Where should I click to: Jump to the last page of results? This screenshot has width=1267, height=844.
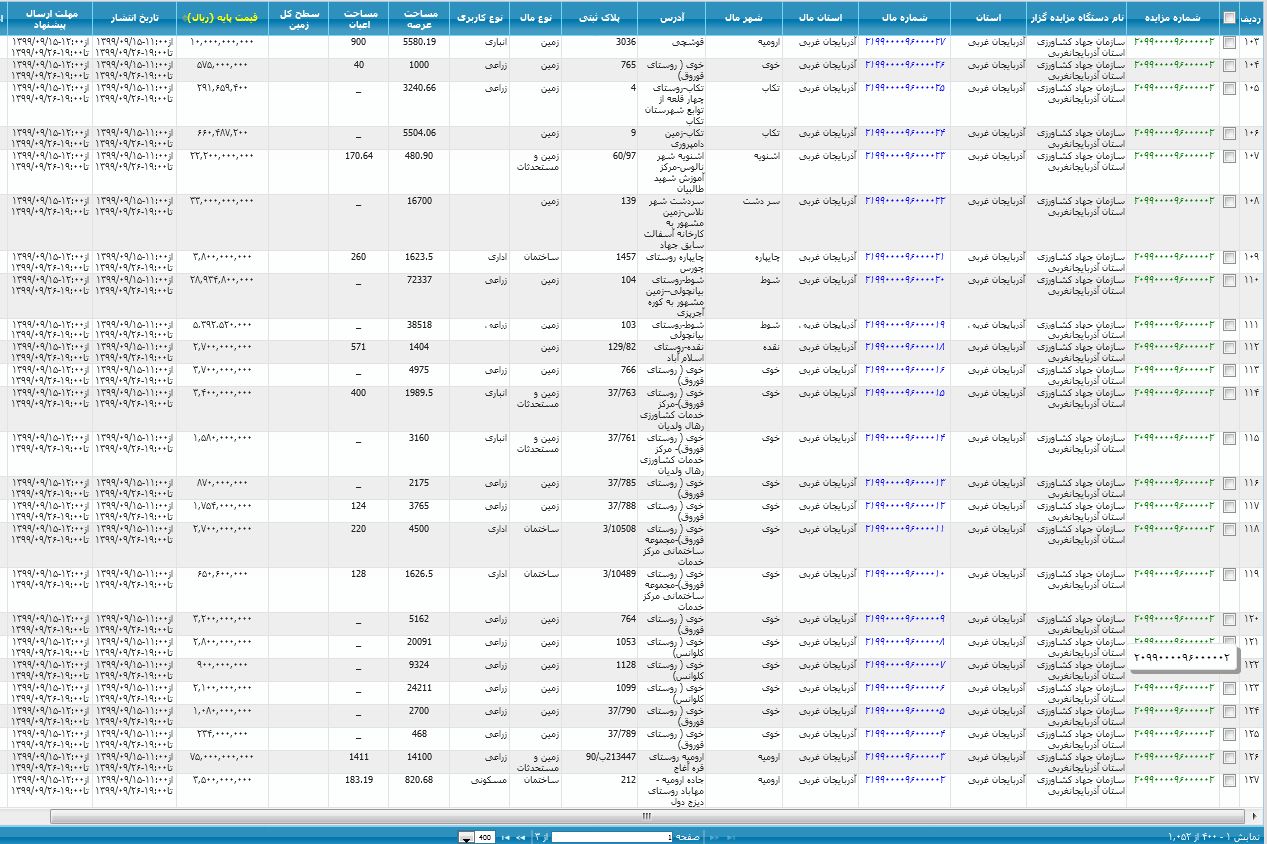coord(505,837)
